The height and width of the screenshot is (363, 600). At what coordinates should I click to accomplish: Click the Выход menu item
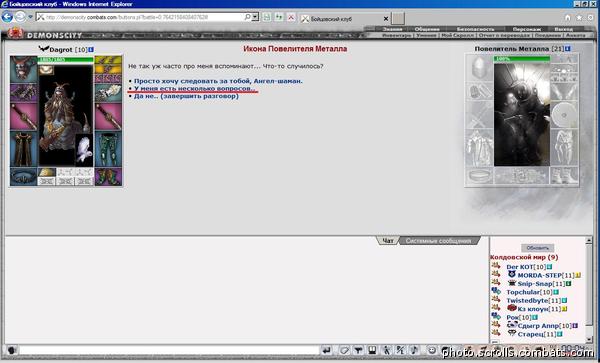[564, 29]
